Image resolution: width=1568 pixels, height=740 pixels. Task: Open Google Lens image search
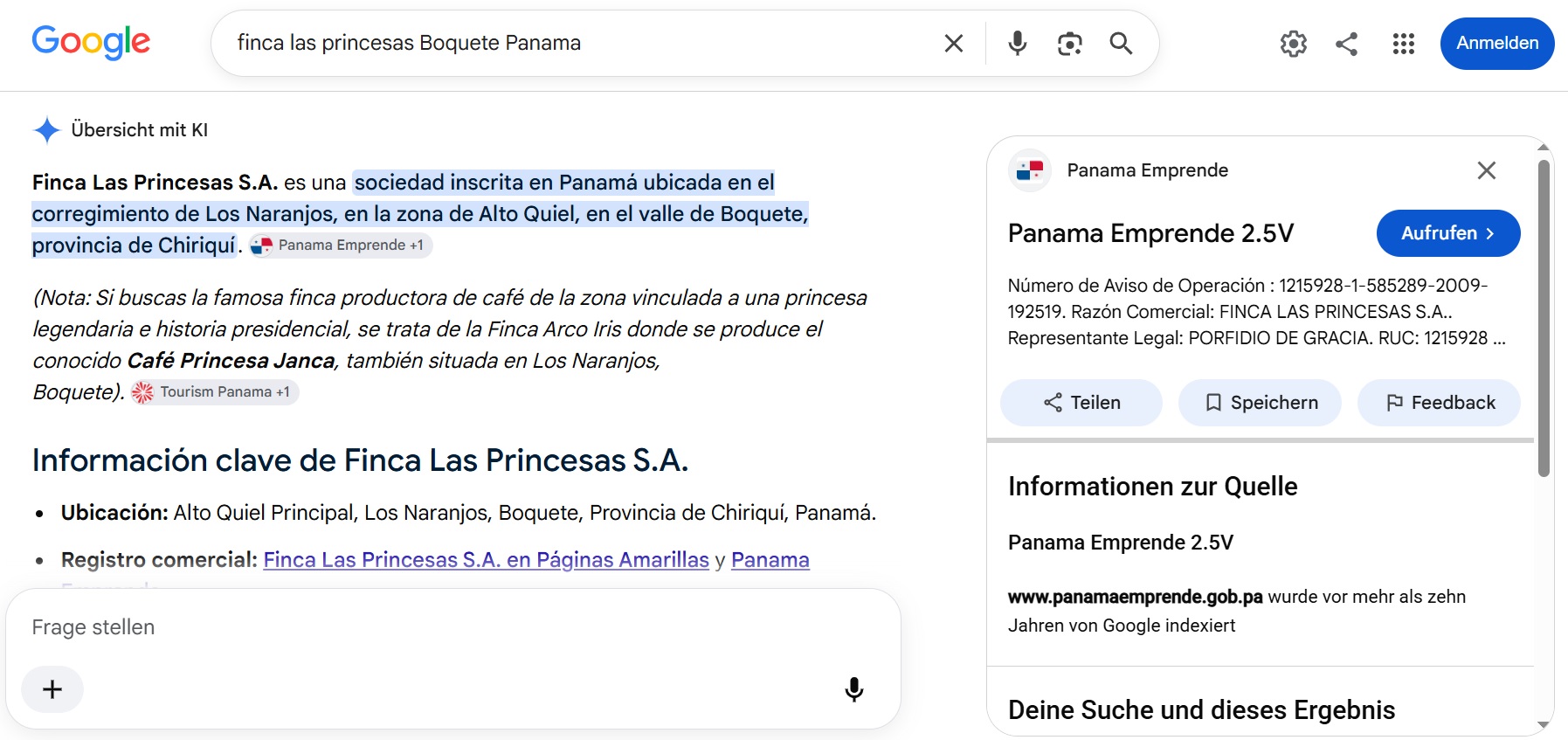1069,43
